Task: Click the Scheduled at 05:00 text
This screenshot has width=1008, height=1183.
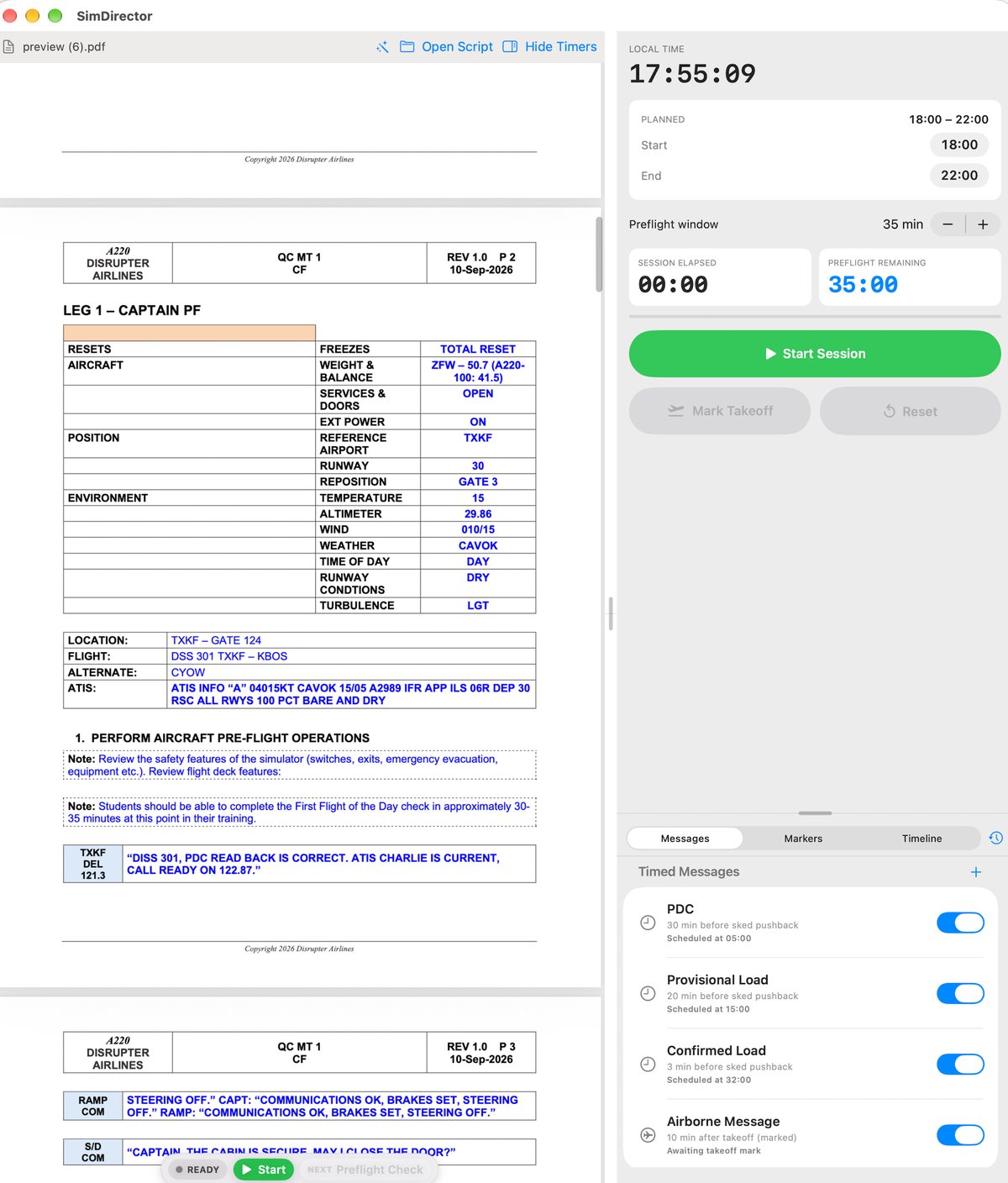Action: (709, 939)
